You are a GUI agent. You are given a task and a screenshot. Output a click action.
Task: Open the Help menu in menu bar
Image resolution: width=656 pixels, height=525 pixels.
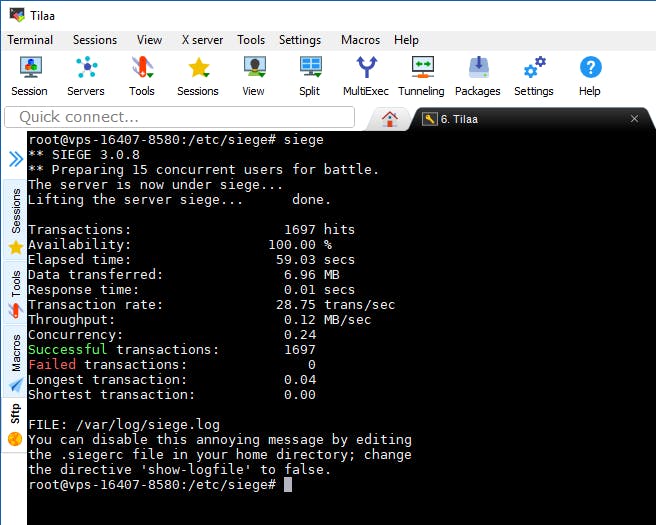point(406,40)
